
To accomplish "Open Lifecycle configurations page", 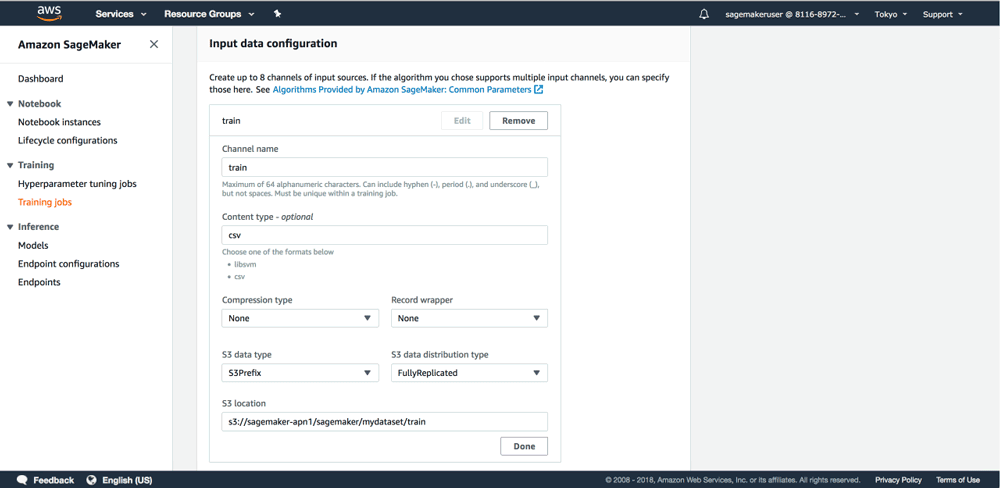I will (68, 140).
